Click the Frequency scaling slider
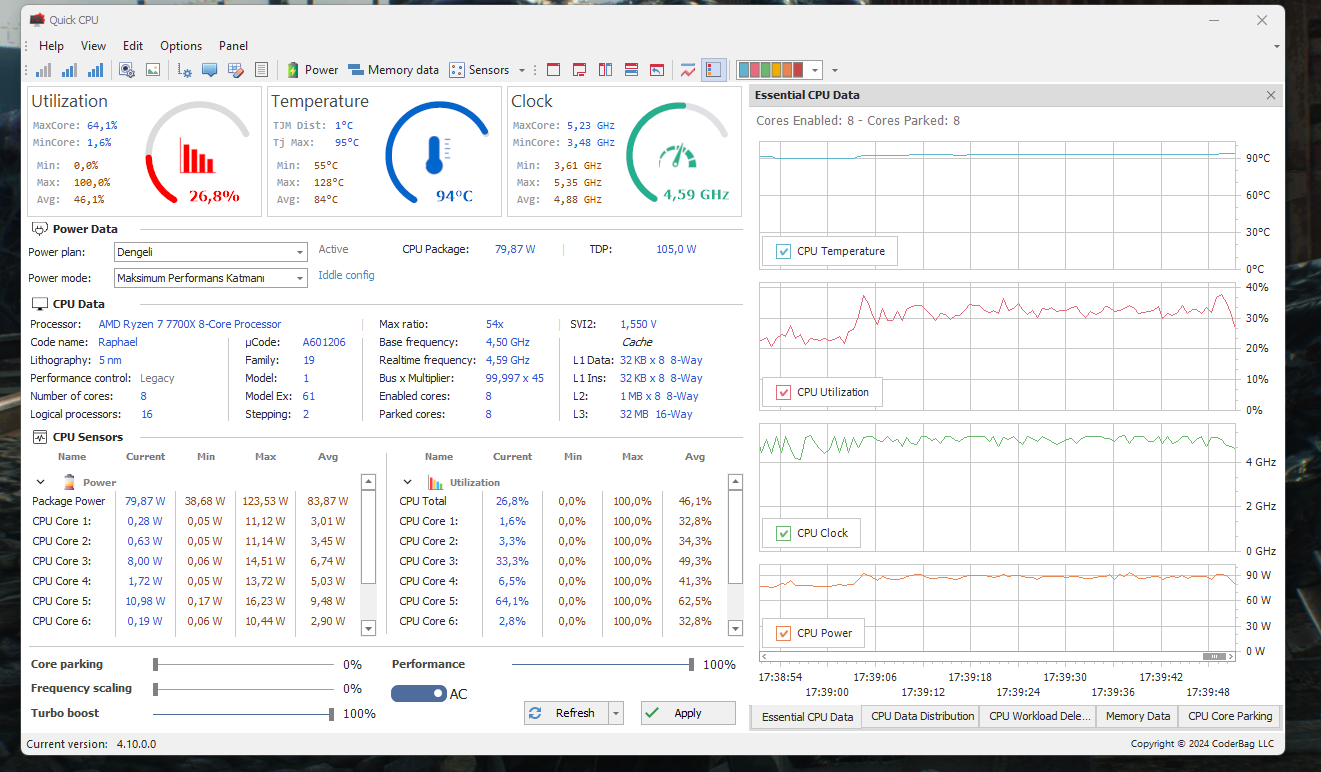 coord(244,688)
